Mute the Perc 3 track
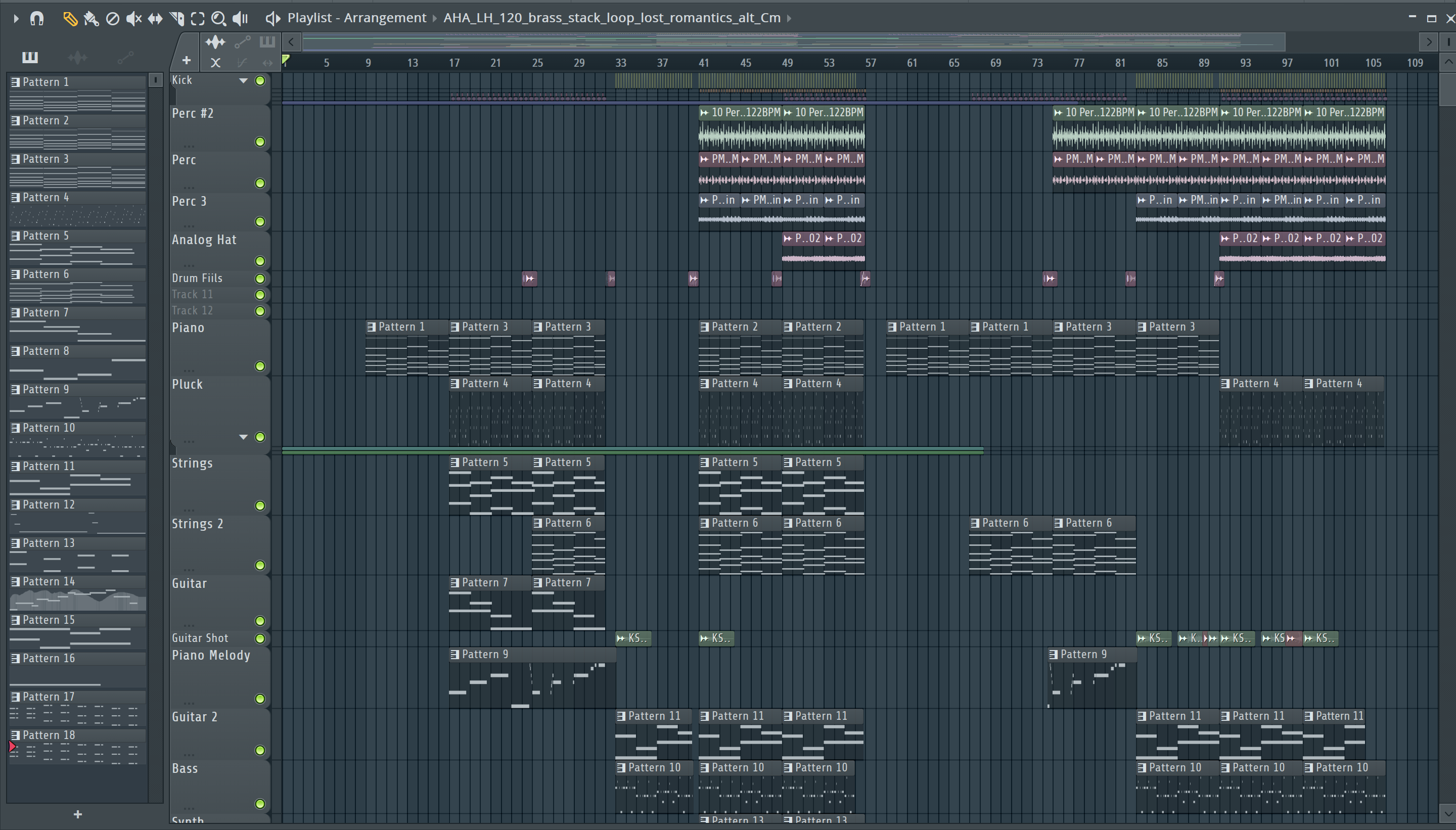Screen dimensions: 1456x830 tap(260, 221)
